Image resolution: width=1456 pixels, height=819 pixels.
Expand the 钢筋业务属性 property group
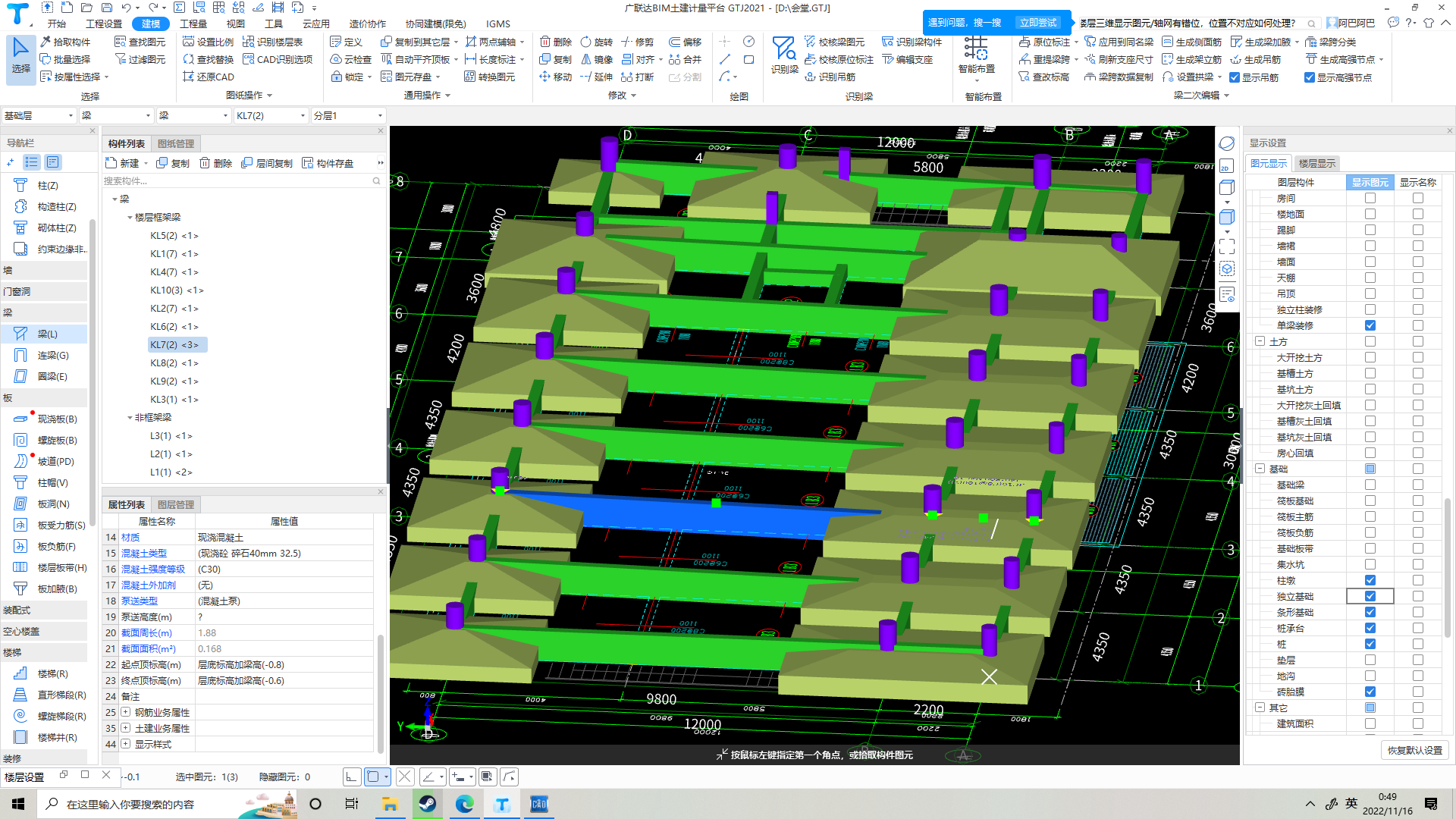126,712
